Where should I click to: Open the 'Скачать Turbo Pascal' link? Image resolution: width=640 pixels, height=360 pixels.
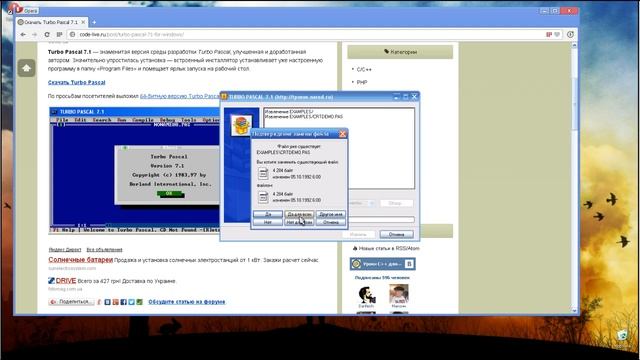pyautogui.click(x=77, y=82)
